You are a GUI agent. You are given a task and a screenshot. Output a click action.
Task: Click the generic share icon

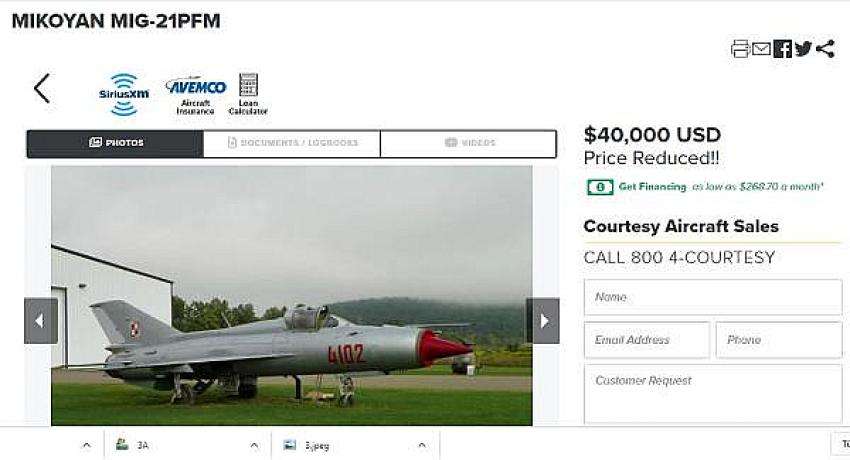point(825,49)
